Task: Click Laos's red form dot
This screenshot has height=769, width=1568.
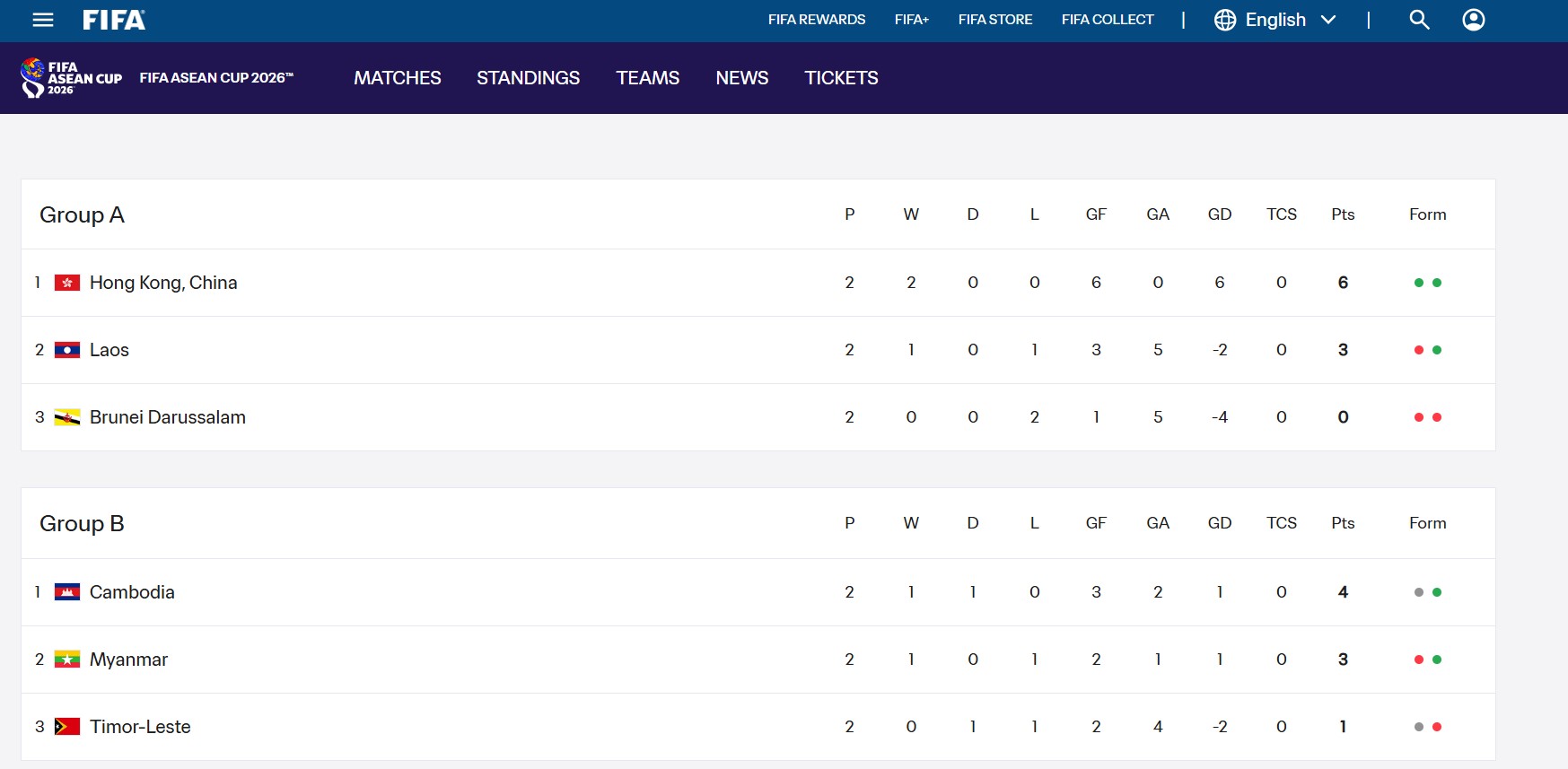Action: (x=1419, y=350)
